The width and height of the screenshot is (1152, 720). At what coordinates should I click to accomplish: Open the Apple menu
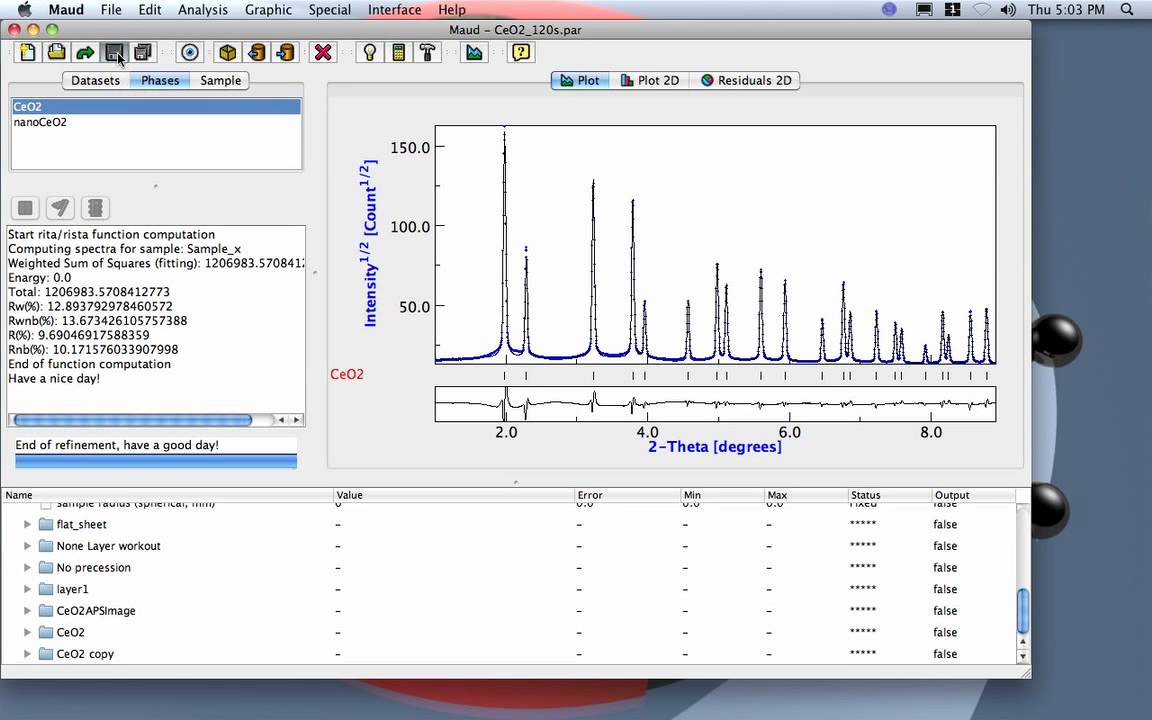24,10
